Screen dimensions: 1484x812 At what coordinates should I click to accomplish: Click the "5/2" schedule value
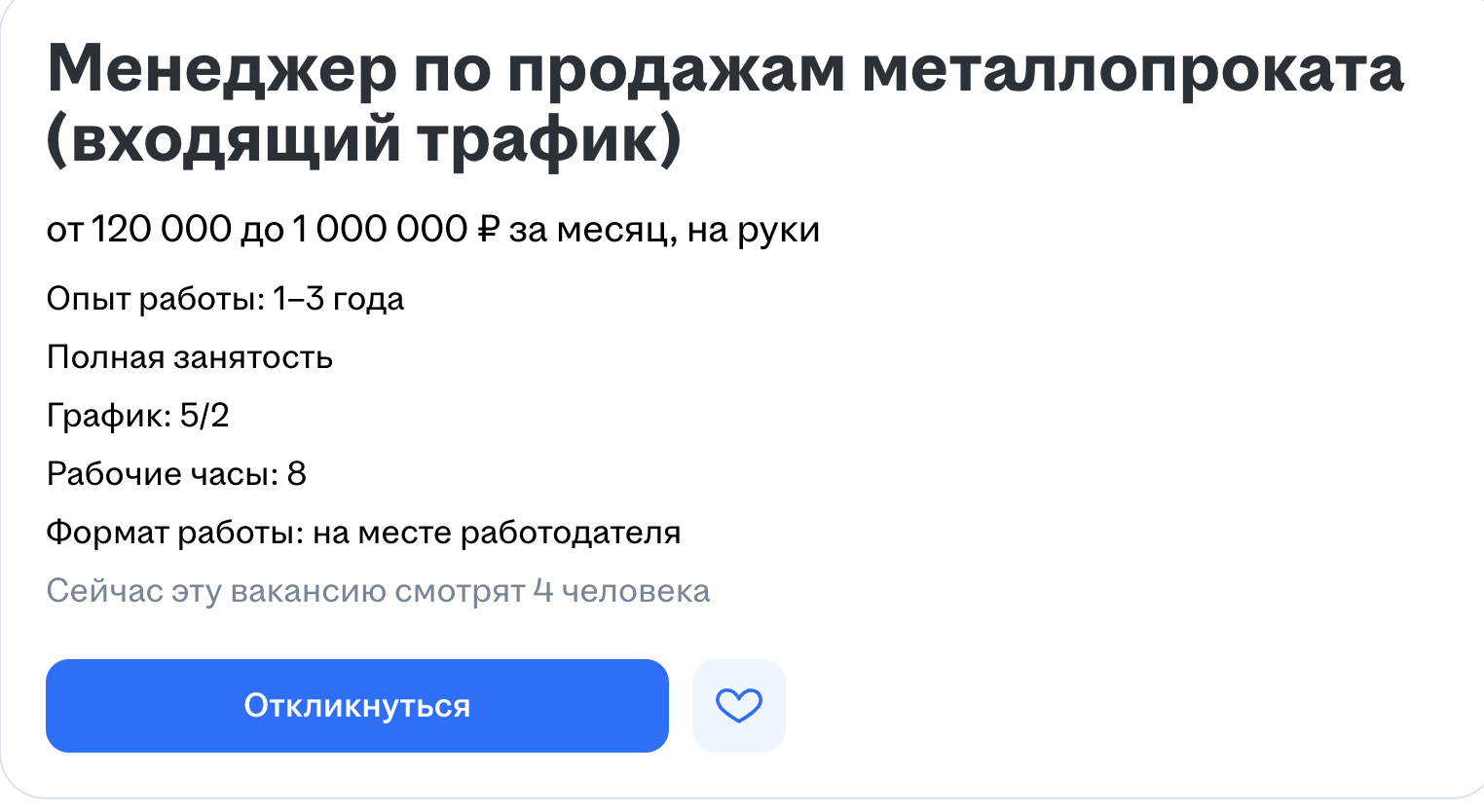(204, 416)
